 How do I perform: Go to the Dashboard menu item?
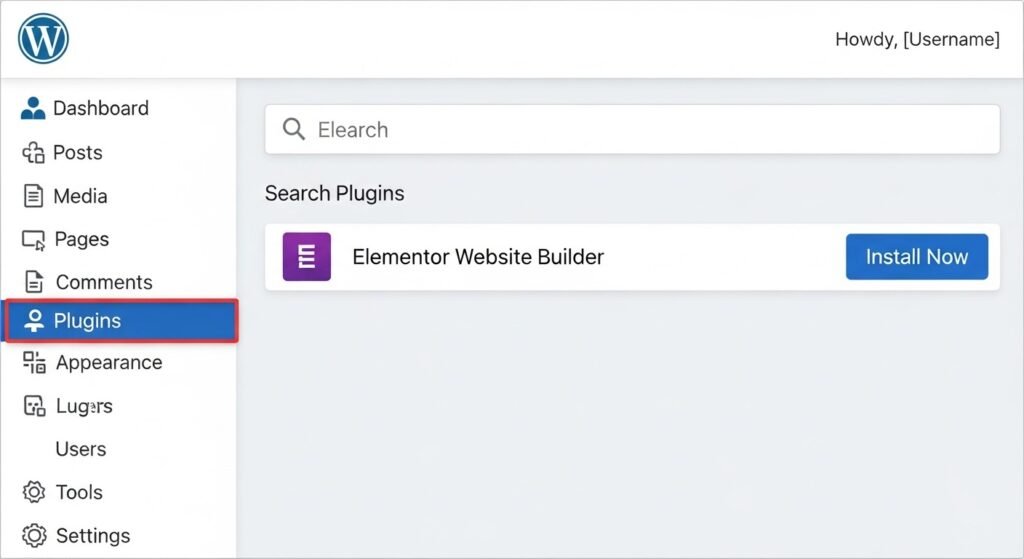pos(100,108)
